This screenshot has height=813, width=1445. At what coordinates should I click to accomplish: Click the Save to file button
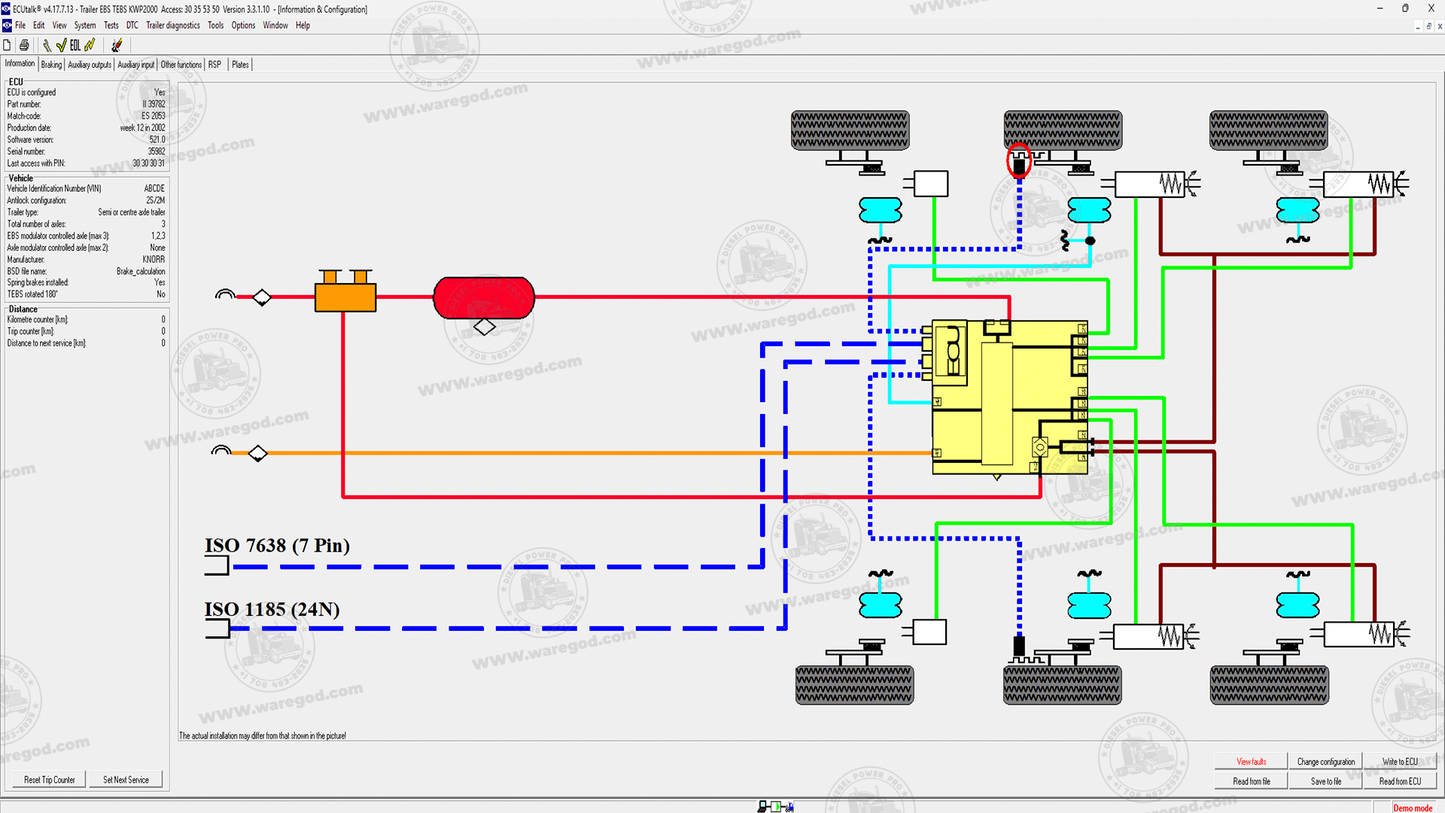tap(1326, 781)
